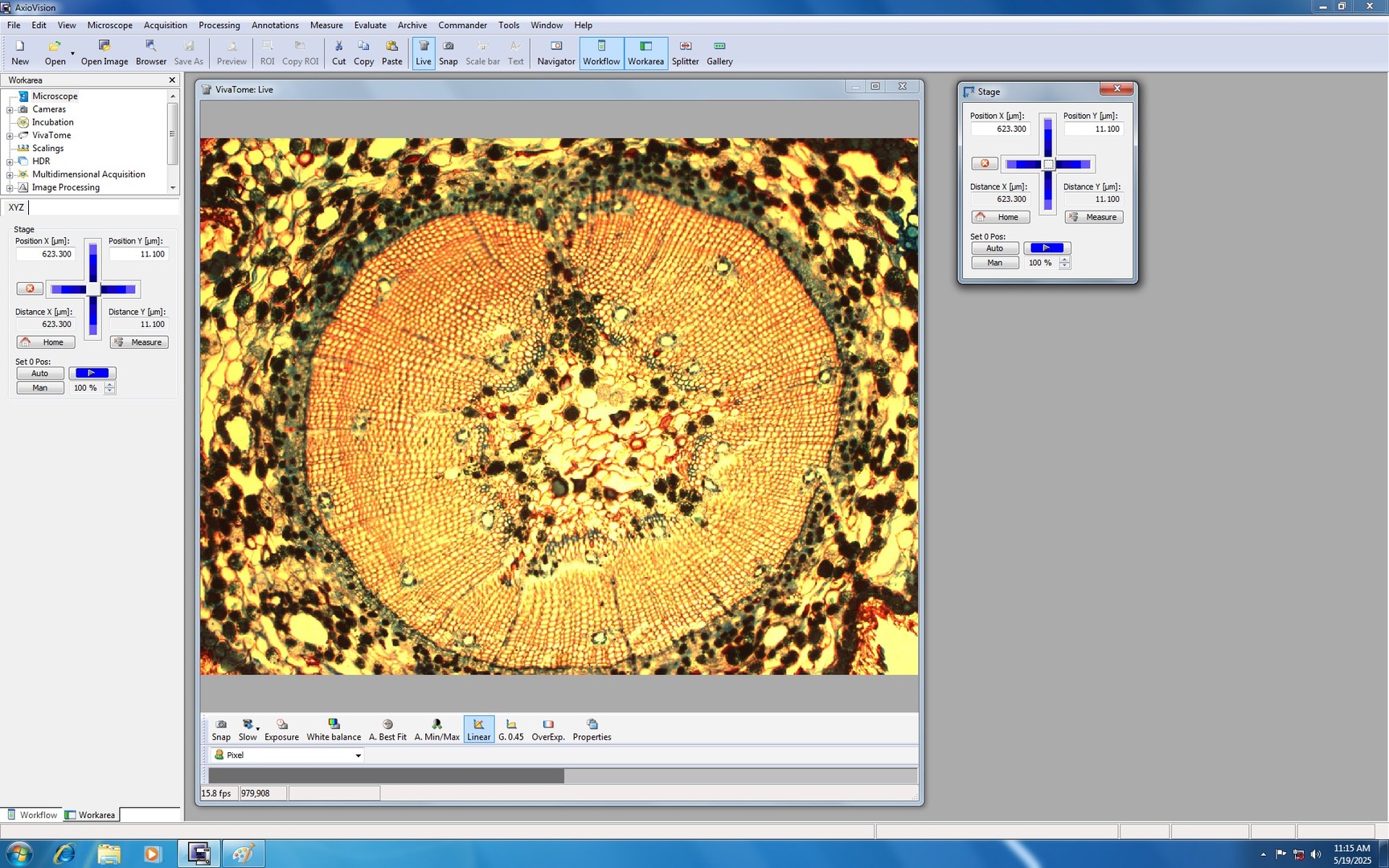Select the Live camera view icon

click(424, 52)
